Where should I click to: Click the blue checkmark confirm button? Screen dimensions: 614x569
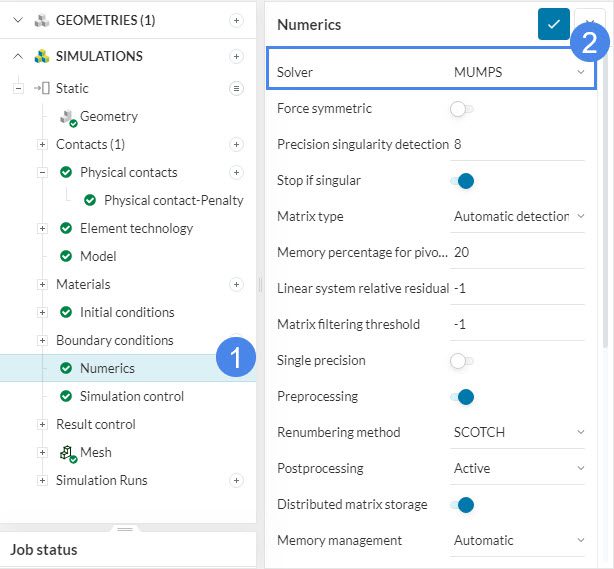(553, 24)
